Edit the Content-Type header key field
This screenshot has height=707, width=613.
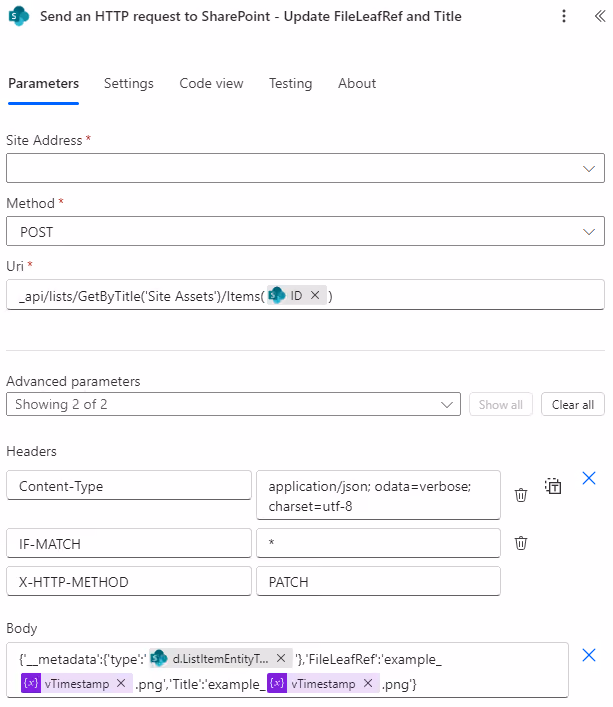tap(129, 485)
